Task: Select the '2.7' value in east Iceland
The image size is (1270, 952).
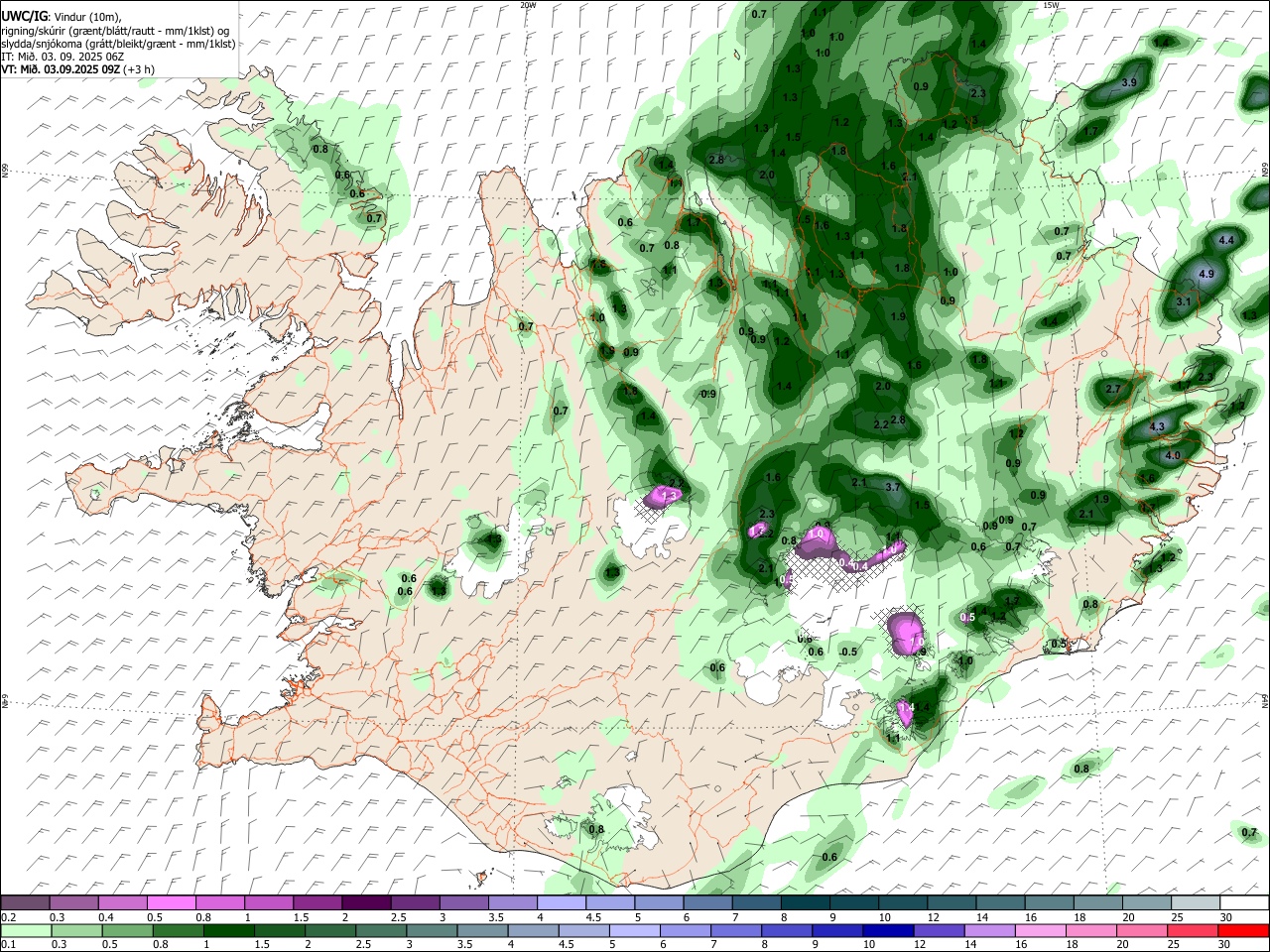Action: (1113, 389)
